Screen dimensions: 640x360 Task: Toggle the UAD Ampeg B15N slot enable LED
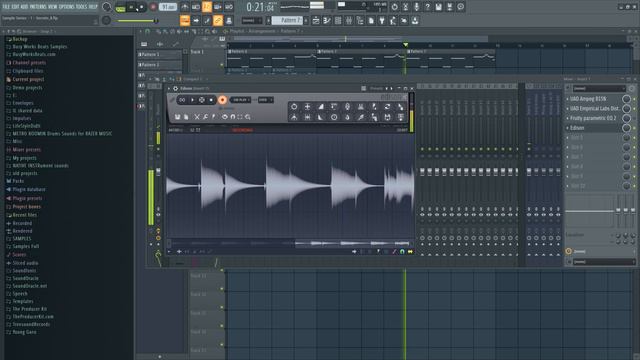[634, 99]
